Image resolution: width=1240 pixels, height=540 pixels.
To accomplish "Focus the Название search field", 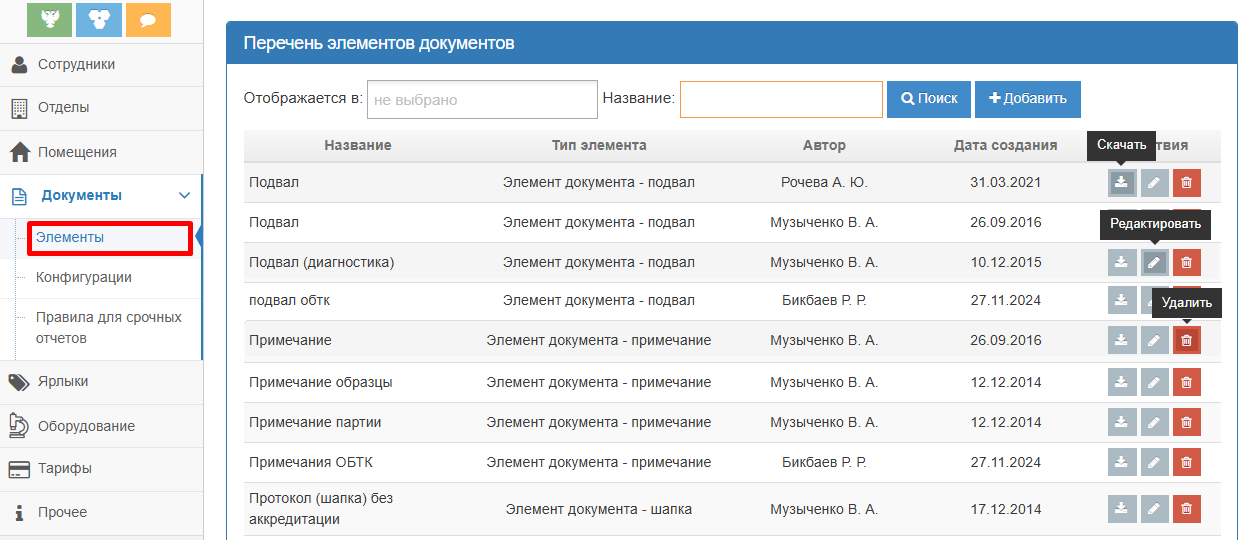I will point(781,100).
